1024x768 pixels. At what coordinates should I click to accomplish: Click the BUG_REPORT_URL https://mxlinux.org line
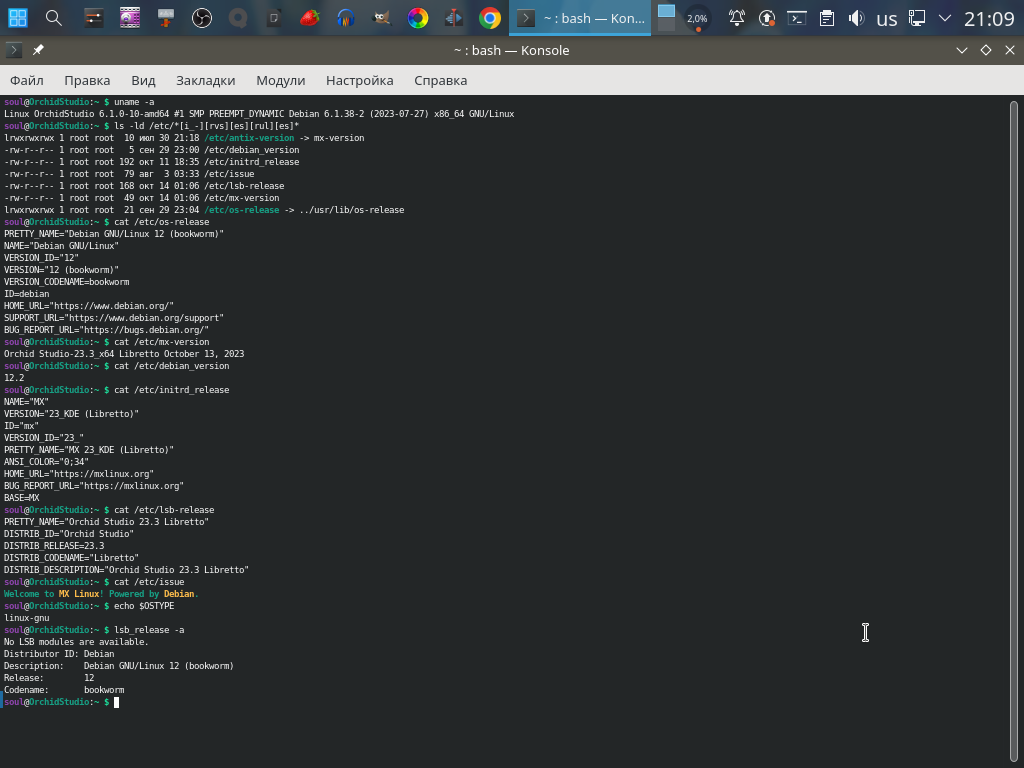point(94,486)
